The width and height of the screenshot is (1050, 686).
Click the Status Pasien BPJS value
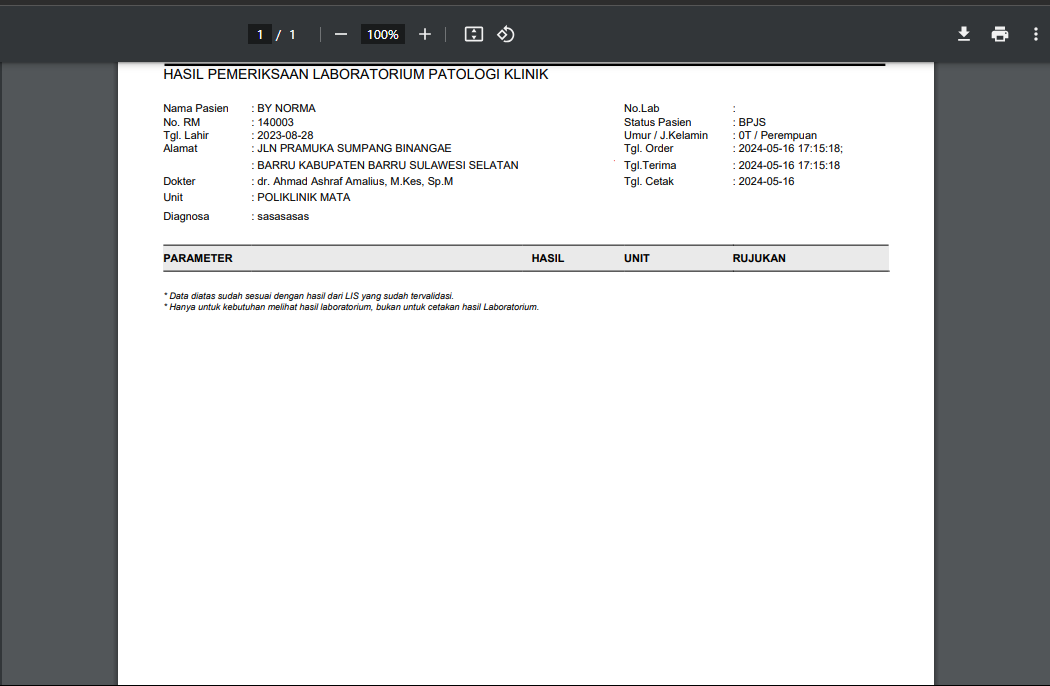click(x=751, y=121)
